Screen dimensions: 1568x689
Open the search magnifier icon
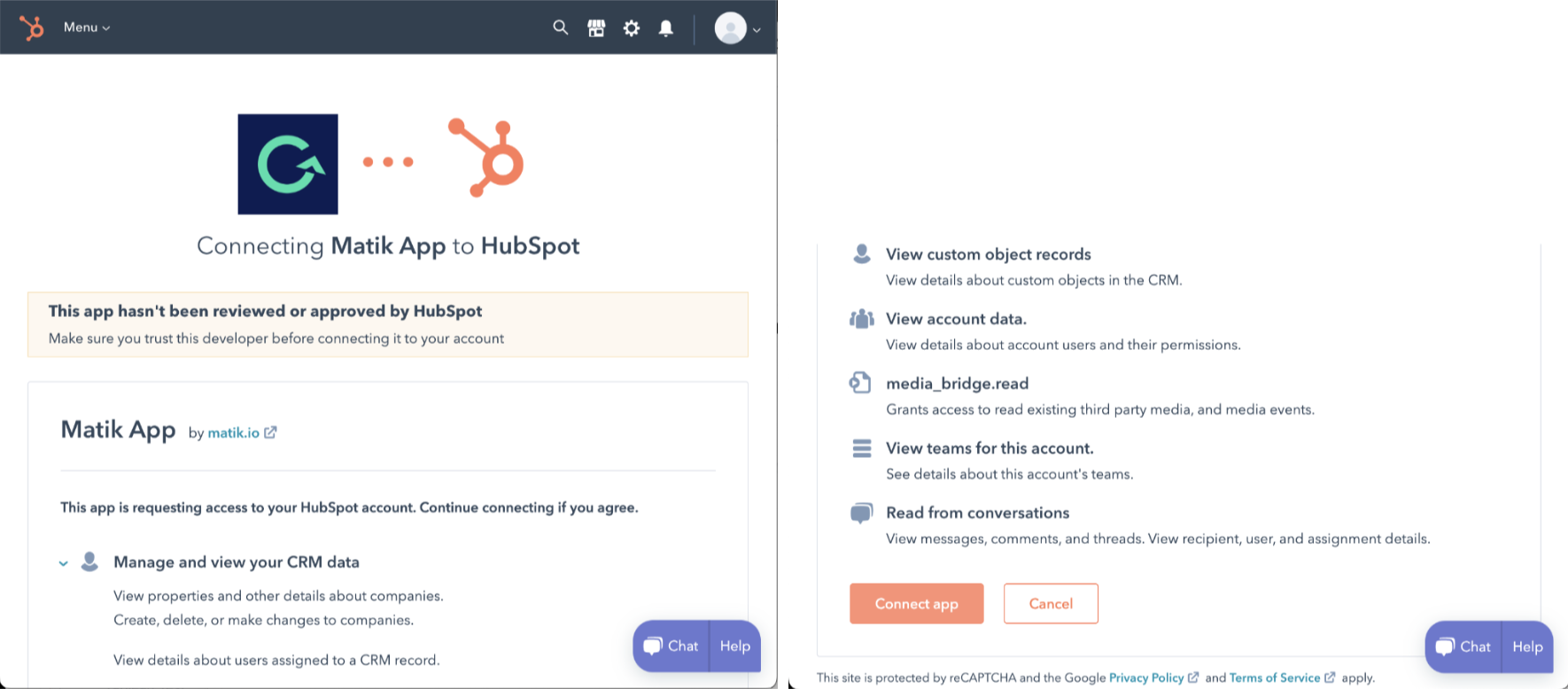561,27
